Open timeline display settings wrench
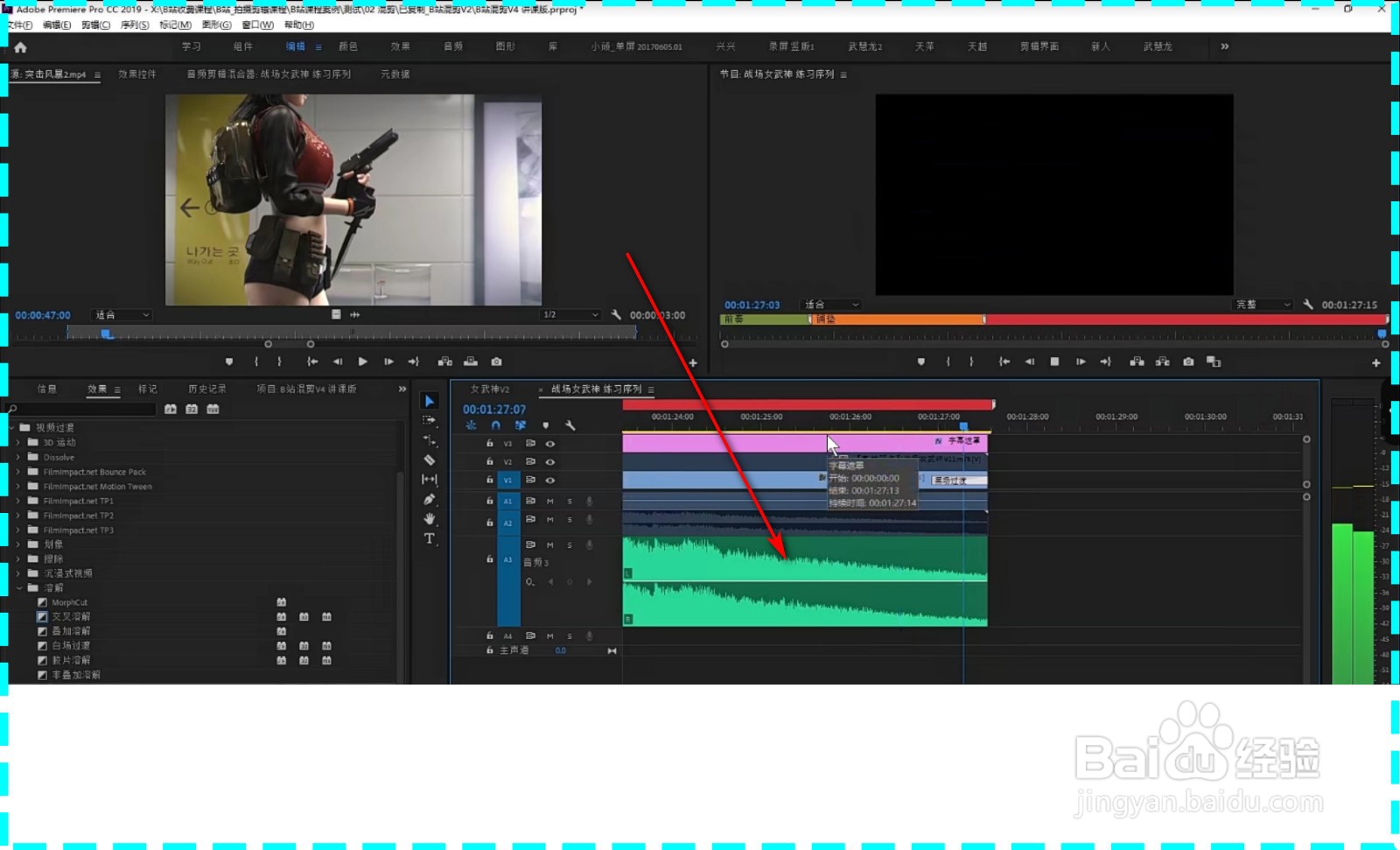 tap(570, 425)
